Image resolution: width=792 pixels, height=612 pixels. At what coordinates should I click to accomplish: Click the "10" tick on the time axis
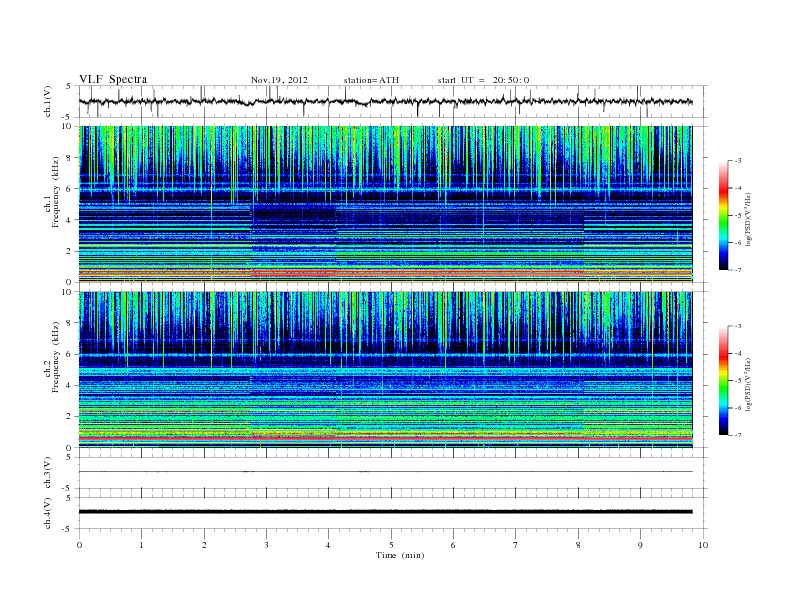point(703,545)
